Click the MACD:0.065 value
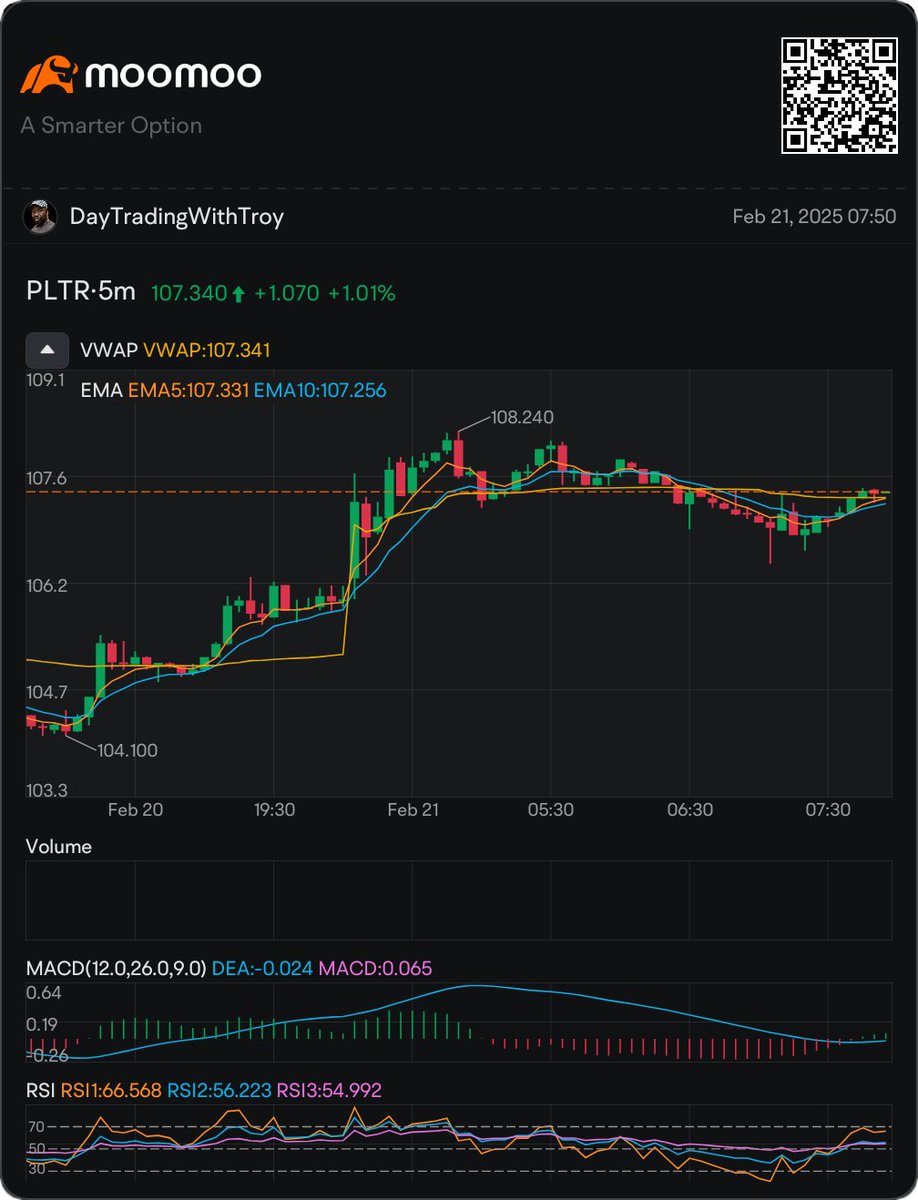The width and height of the screenshot is (918, 1200). [376, 968]
